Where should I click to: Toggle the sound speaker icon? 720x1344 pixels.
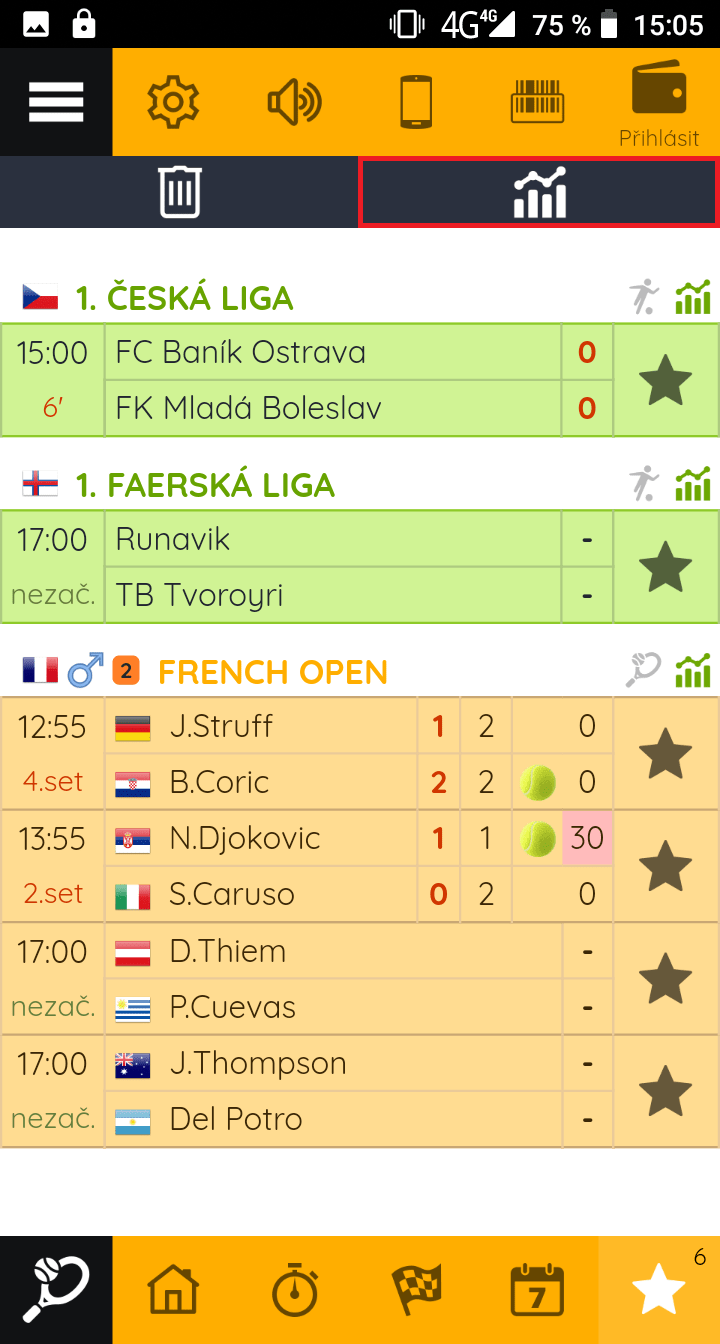coord(295,102)
